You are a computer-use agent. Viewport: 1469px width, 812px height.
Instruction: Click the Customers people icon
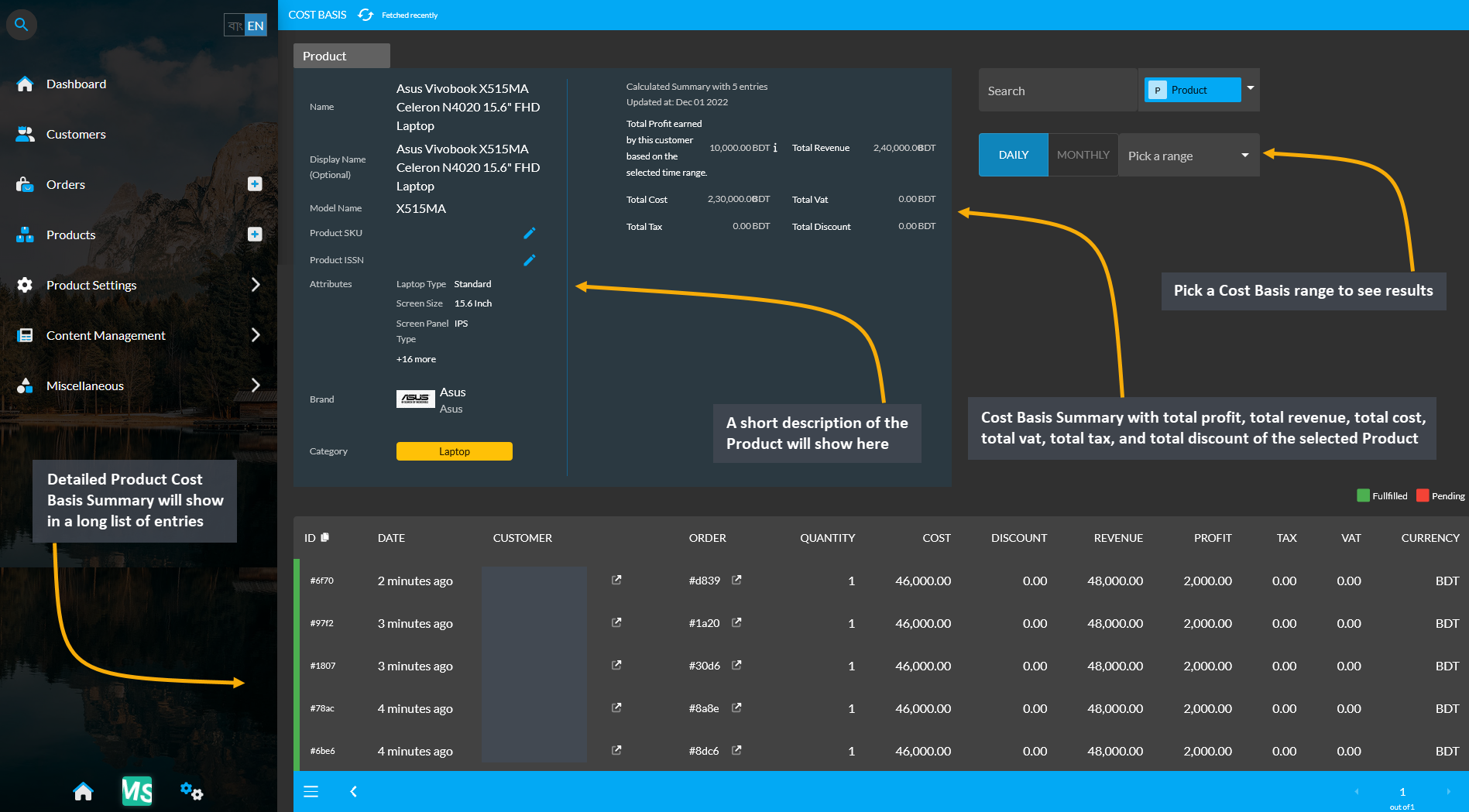[x=25, y=134]
